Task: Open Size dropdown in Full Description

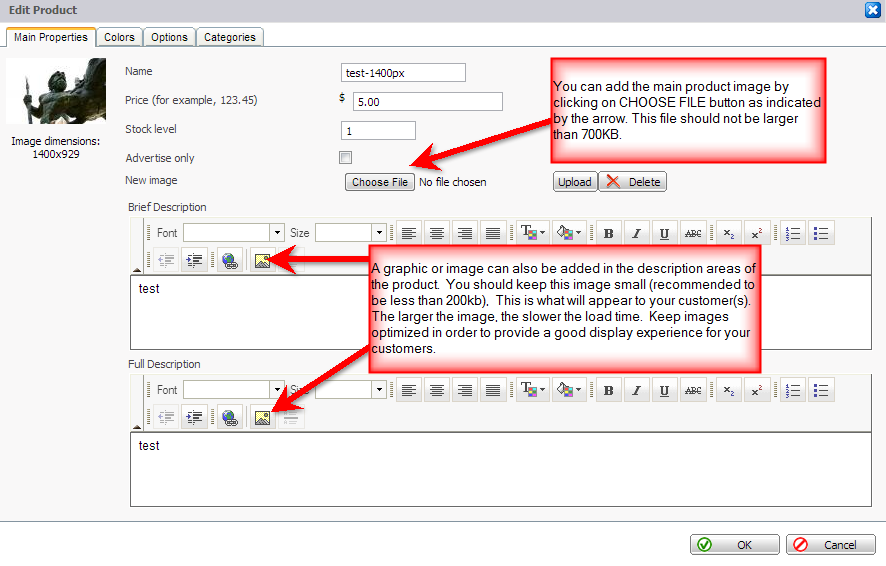Action: coord(379,390)
